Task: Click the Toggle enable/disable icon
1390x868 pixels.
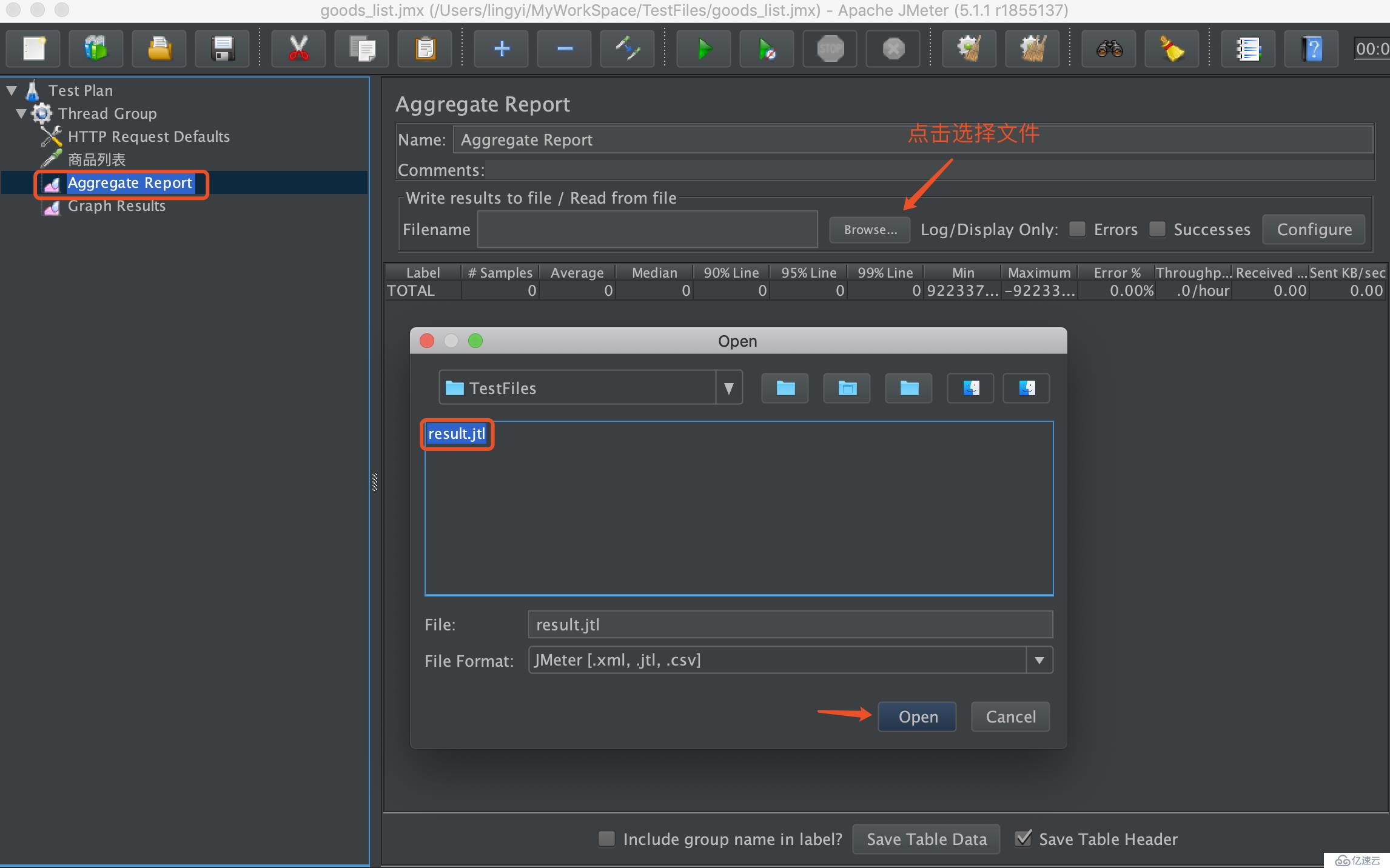Action: (x=628, y=48)
